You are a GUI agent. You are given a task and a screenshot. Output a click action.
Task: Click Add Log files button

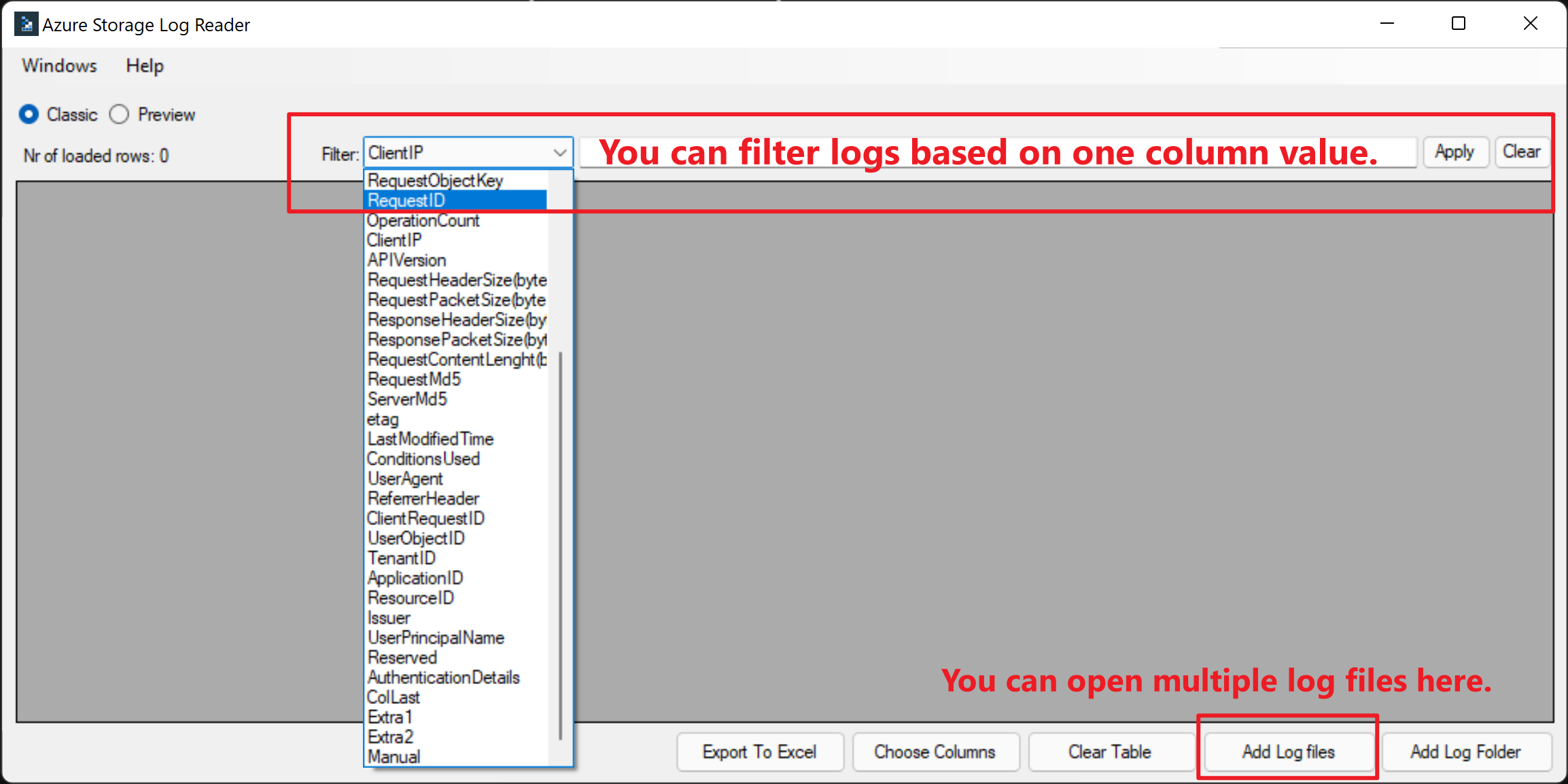click(1288, 751)
